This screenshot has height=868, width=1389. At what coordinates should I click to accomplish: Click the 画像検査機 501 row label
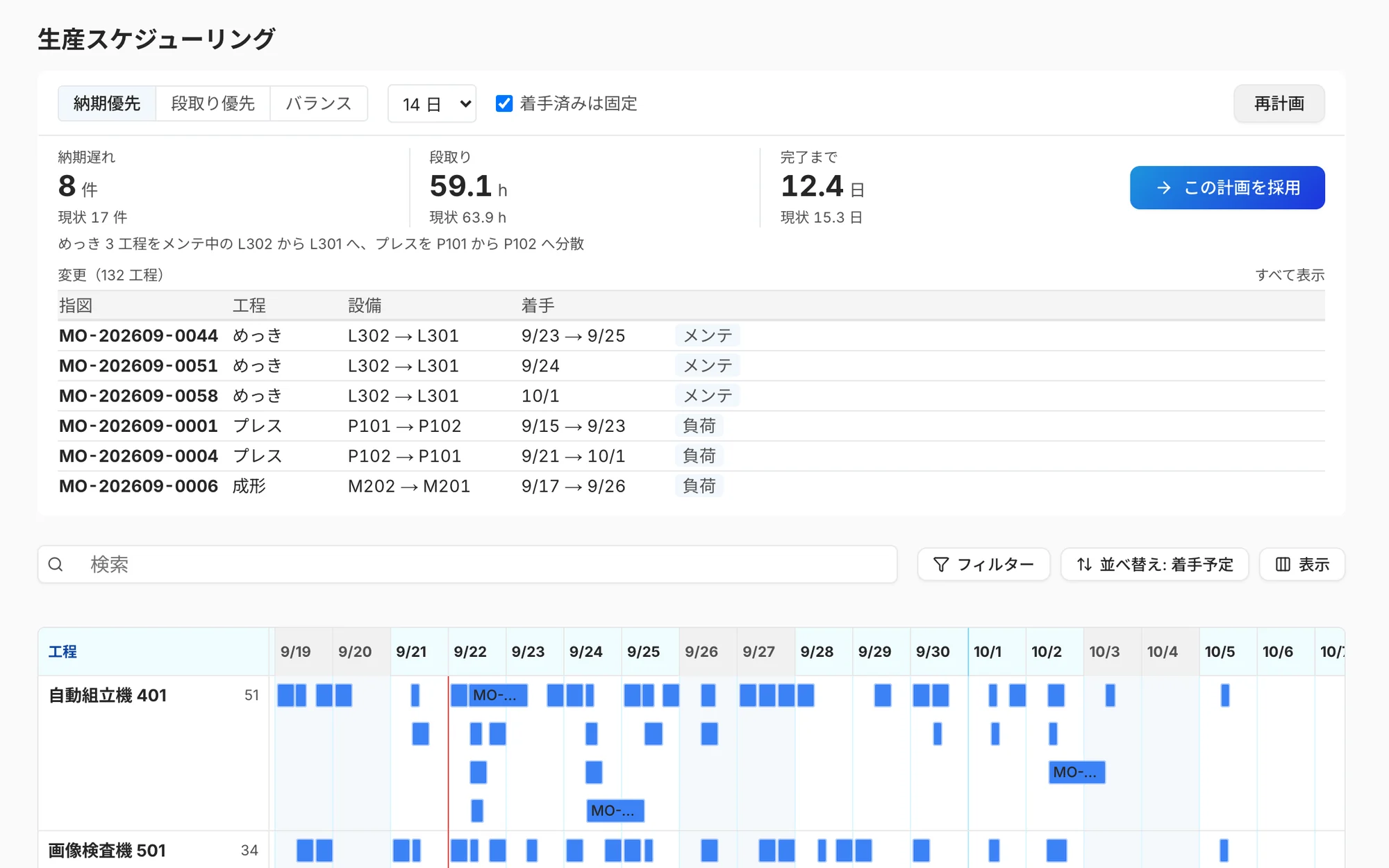click(107, 851)
